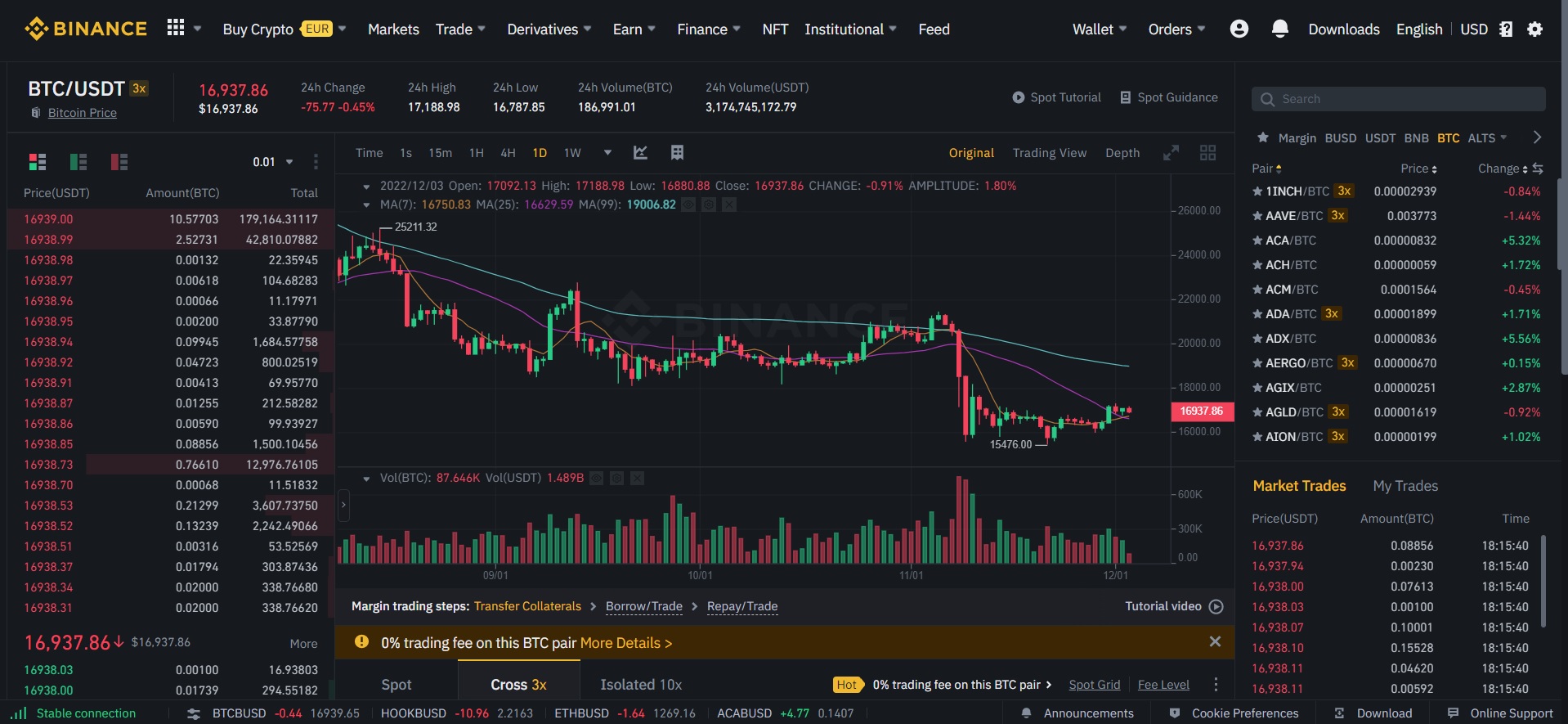Favorite the 1INCH/BTC pair star
The width and height of the screenshot is (1568, 724).
[1257, 191]
